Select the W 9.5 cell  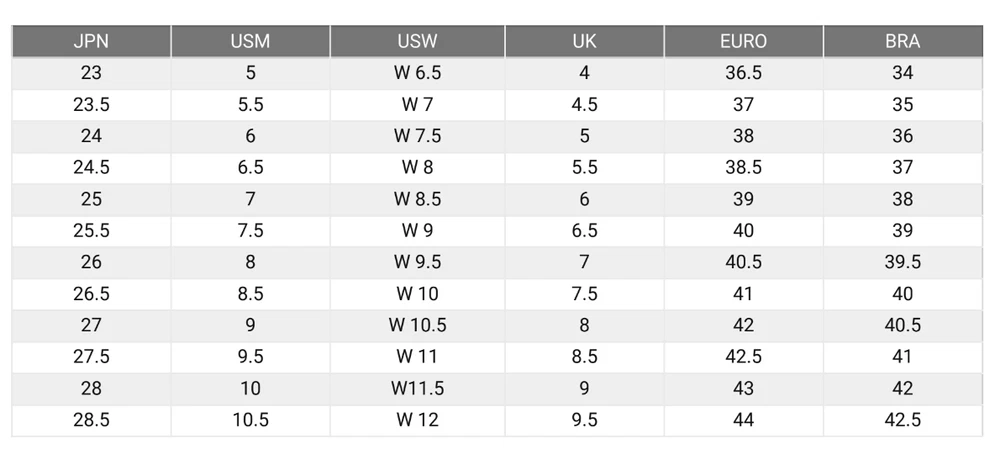[x=417, y=262]
